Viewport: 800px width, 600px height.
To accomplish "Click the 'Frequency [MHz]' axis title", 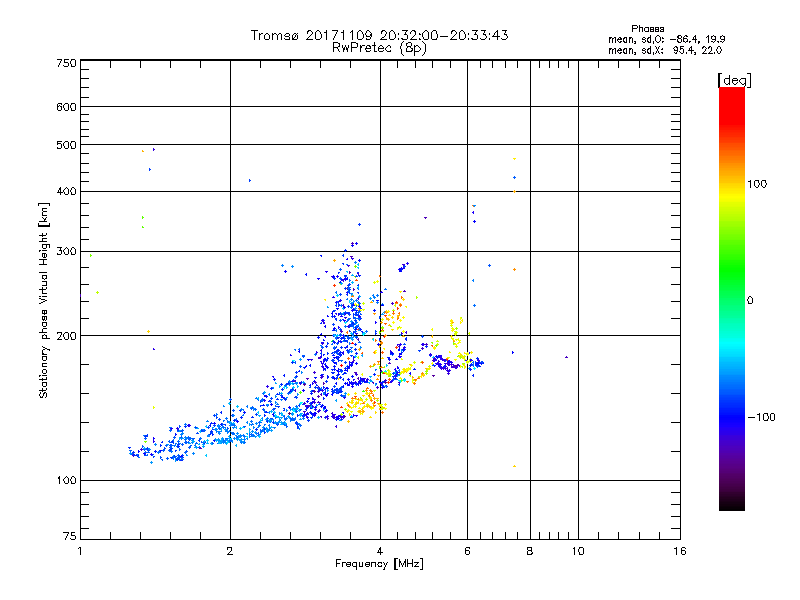I will click(x=379, y=564).
